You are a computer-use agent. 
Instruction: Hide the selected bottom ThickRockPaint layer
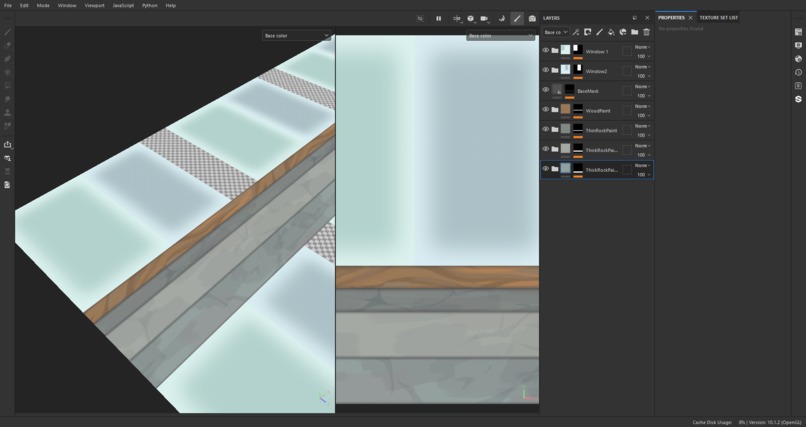click(x=546, y=169)
